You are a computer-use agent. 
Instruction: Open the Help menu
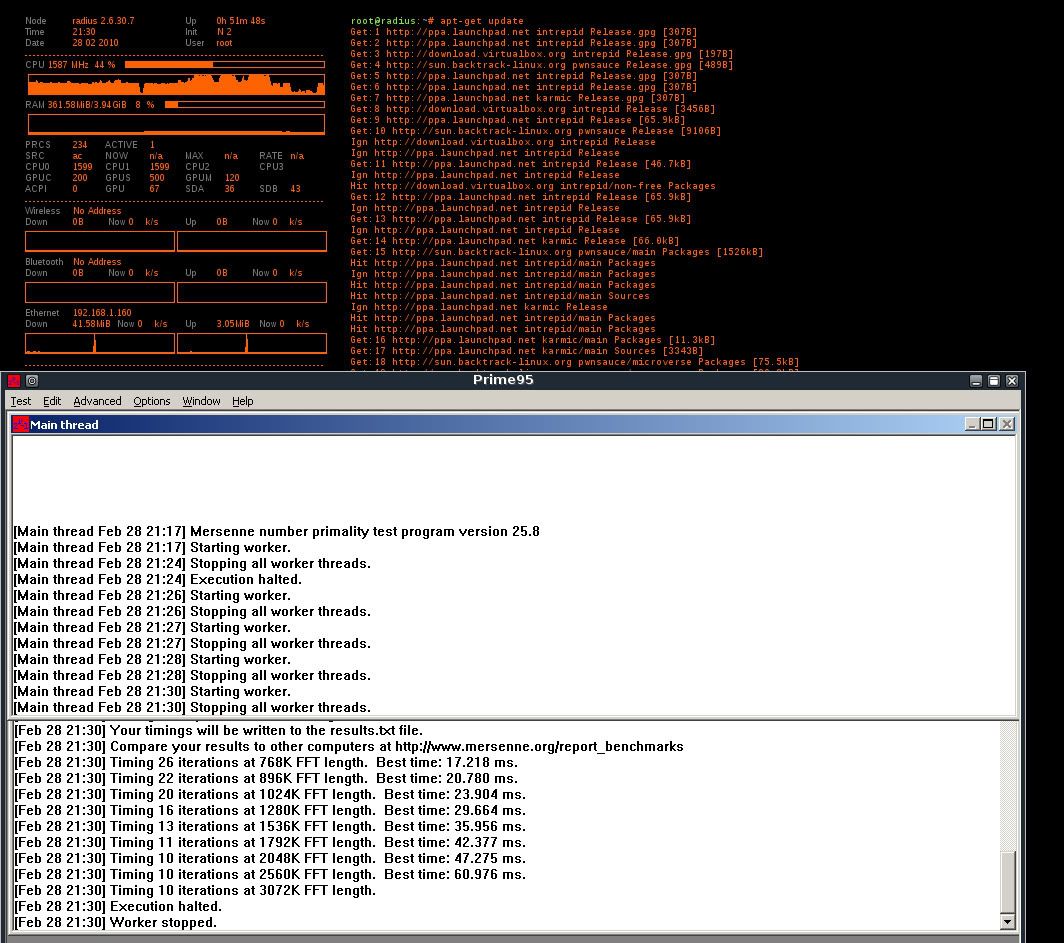pos(243,401)
